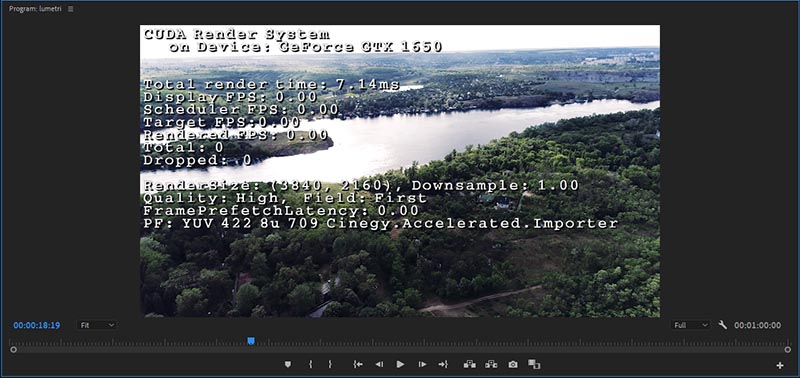This screenshot has height=378, width=800.
Task: Export a frame with the camera icon
Action: [513, 364]
